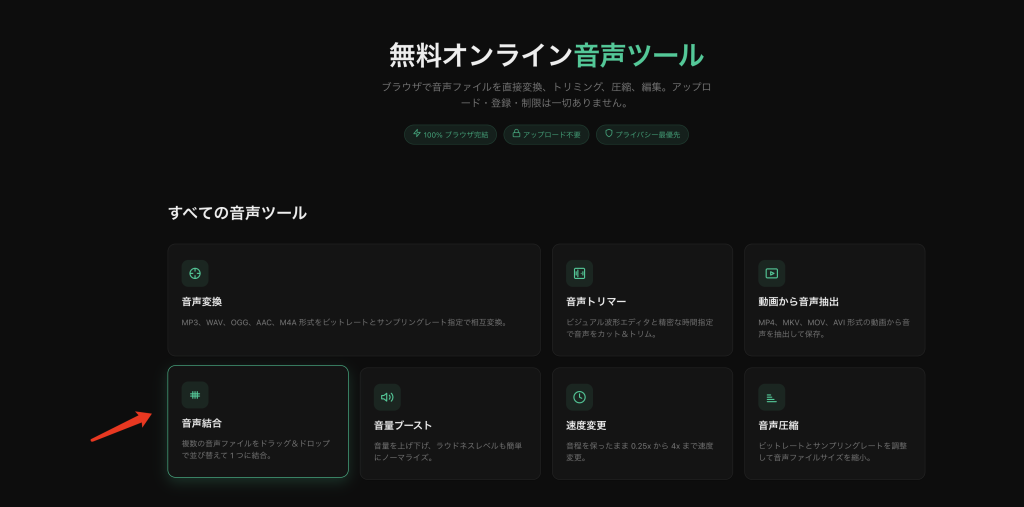
Task: Open 速度変更 card description text
Action: 640,451
